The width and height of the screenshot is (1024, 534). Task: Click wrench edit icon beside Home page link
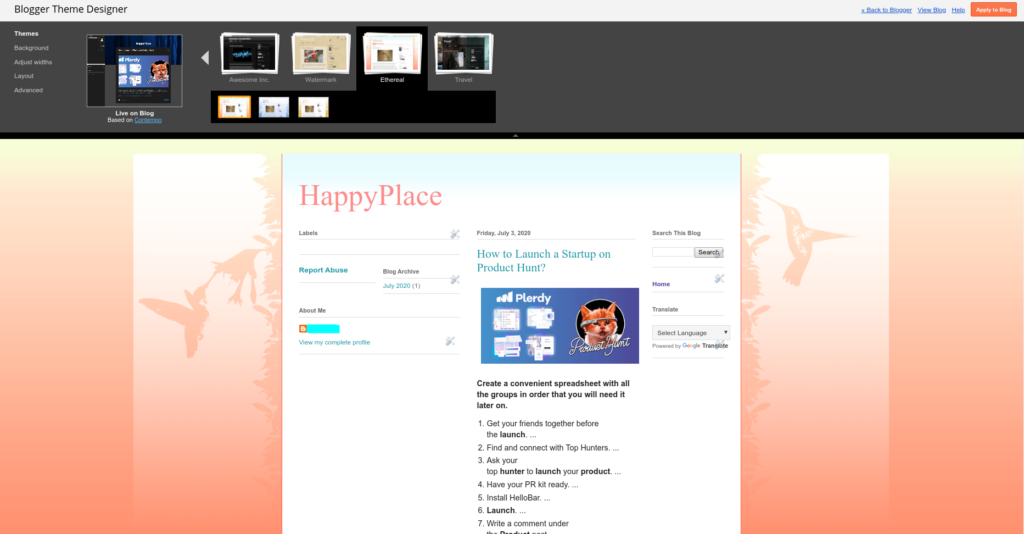point(719,278)
